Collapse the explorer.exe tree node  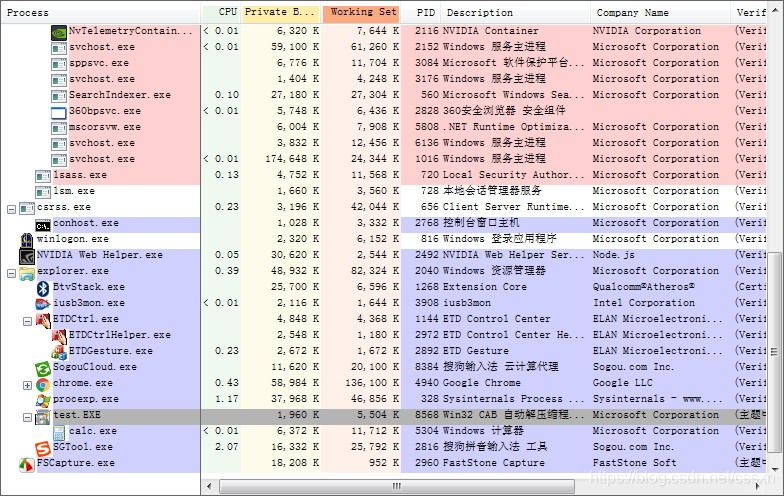(x=12, y=274)
